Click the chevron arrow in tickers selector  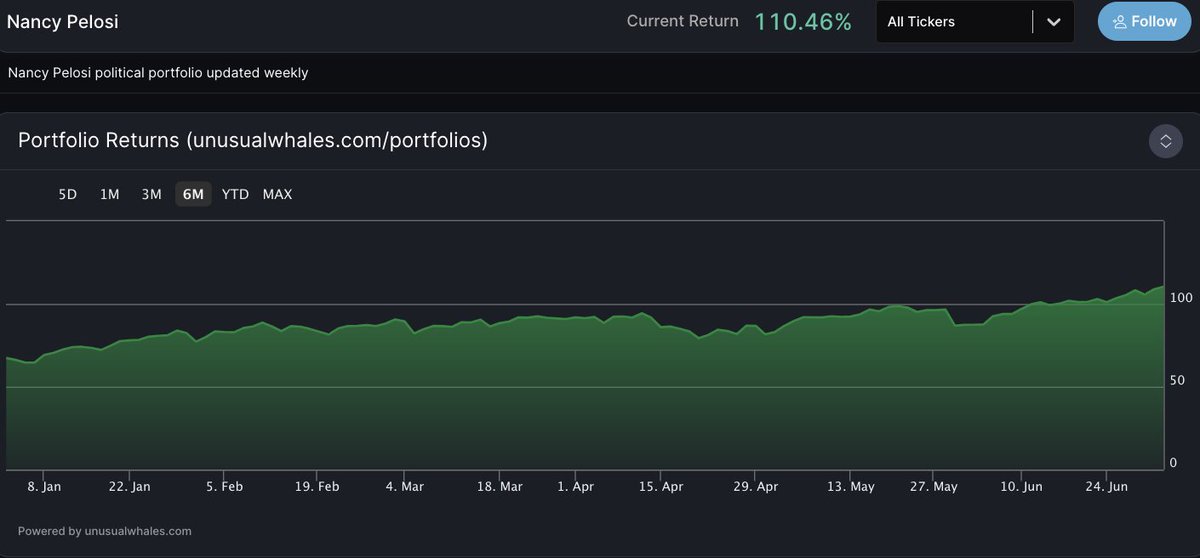(x=1053, y=22)
